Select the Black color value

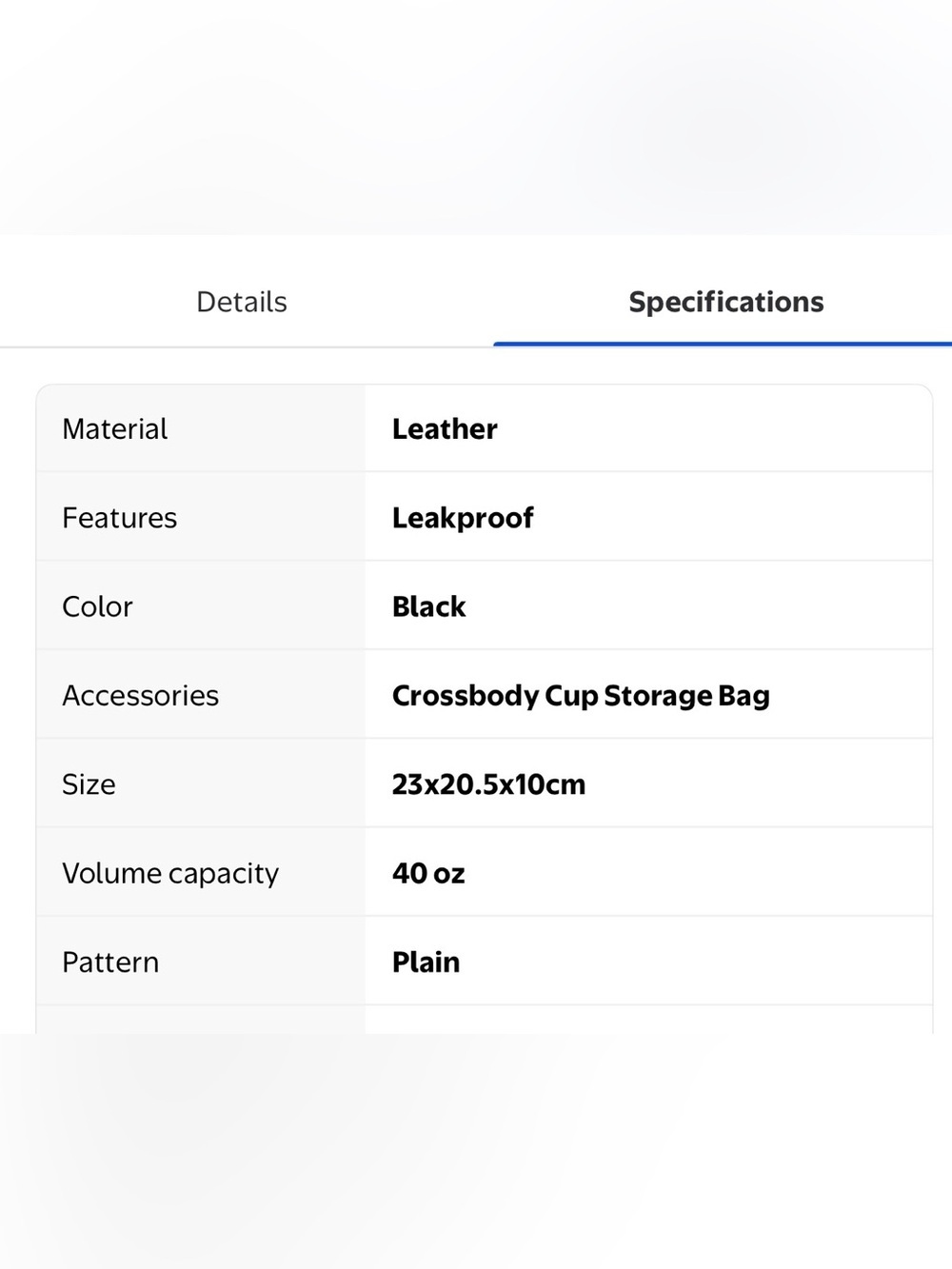(429, 606)
